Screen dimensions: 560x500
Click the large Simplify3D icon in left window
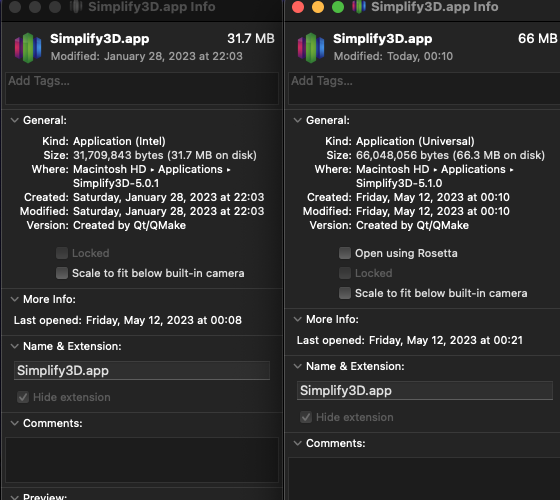click(28, 48)
